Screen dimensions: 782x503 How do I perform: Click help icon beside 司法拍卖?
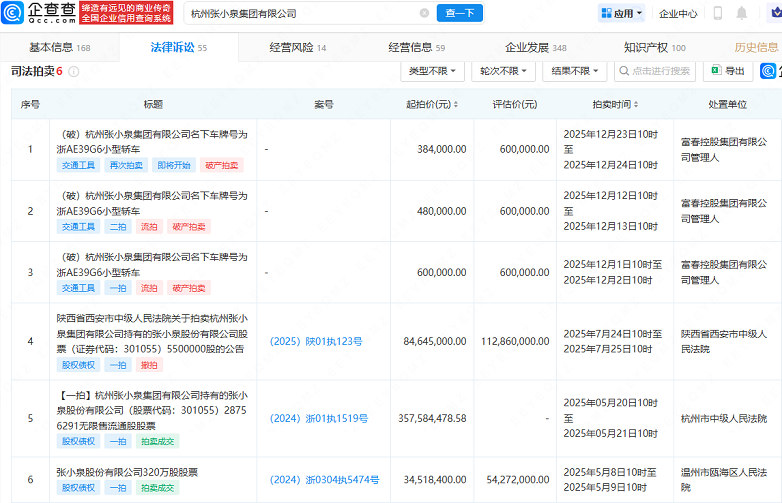(x=73, y=71)
